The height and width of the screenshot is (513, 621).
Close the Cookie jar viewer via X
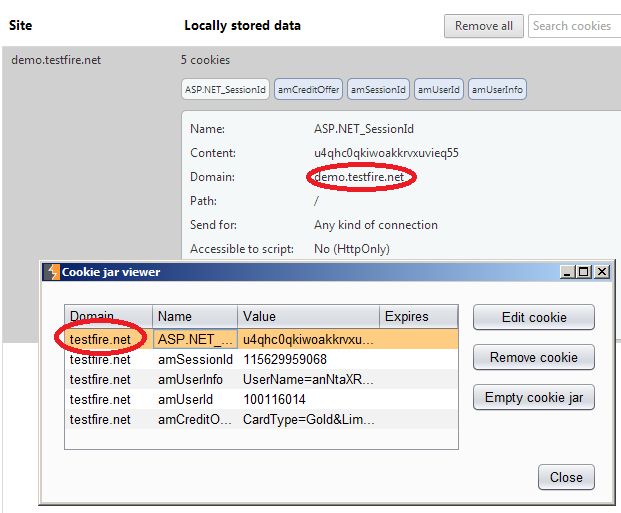602,272
